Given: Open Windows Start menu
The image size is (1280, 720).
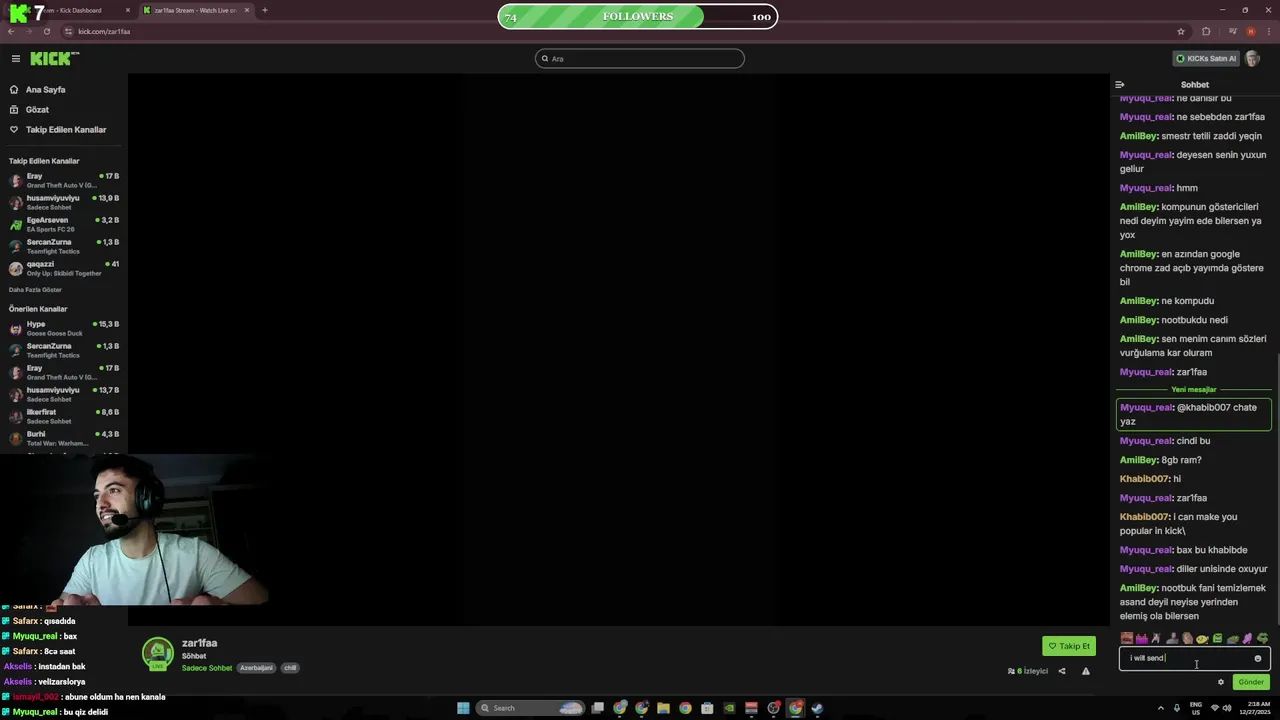Looking at the screenshot, I should [463, 708].
